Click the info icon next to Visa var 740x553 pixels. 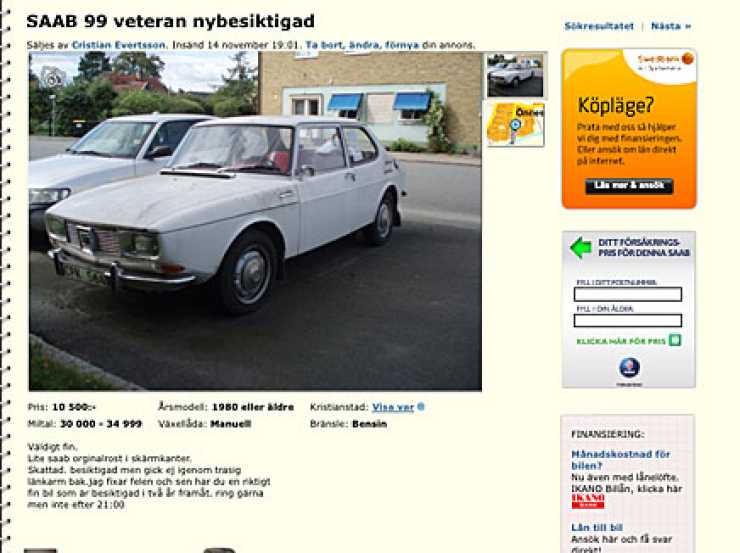(421, 407)
